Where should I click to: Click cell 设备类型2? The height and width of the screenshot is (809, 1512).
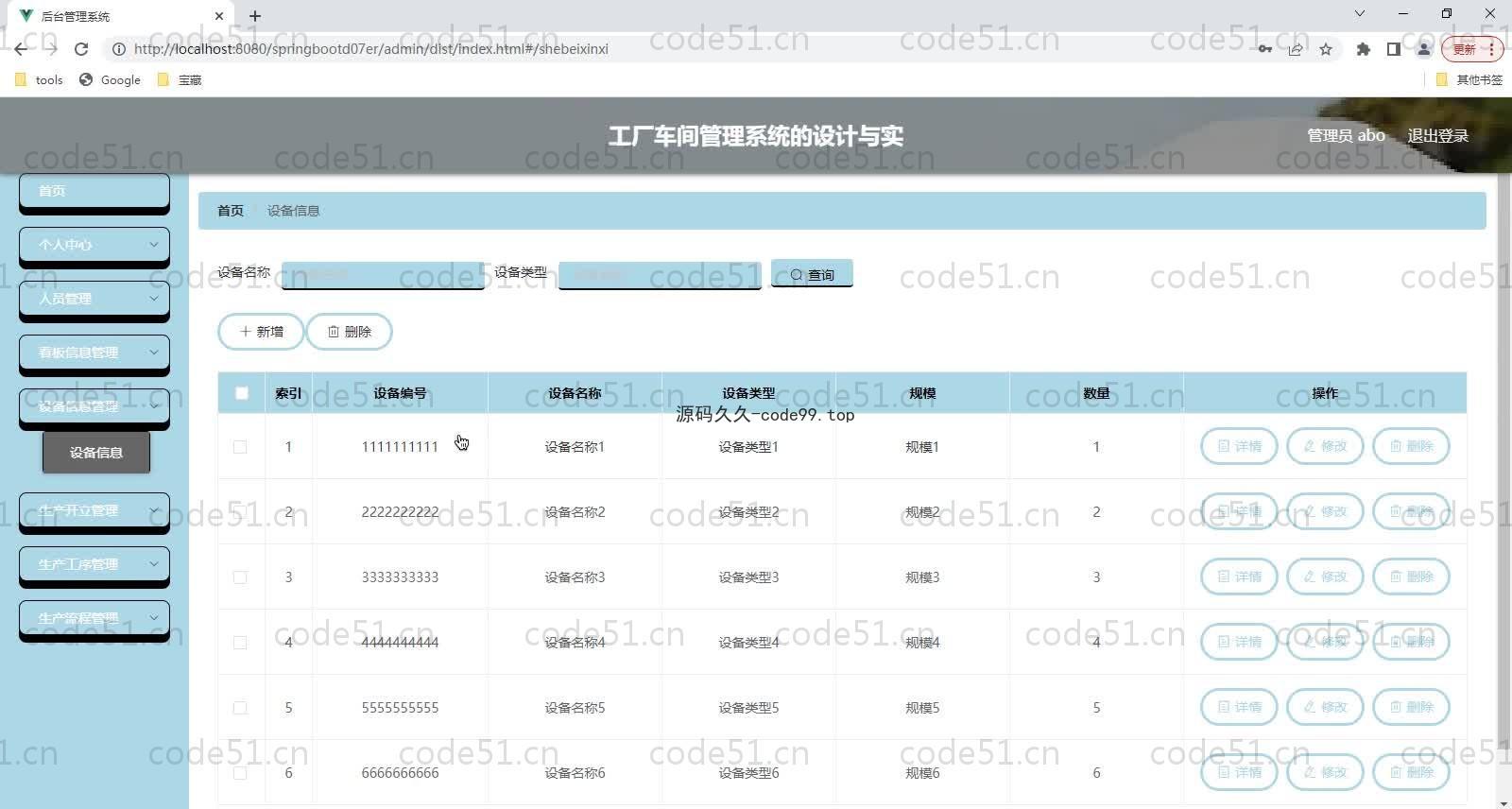click(748, 512)
